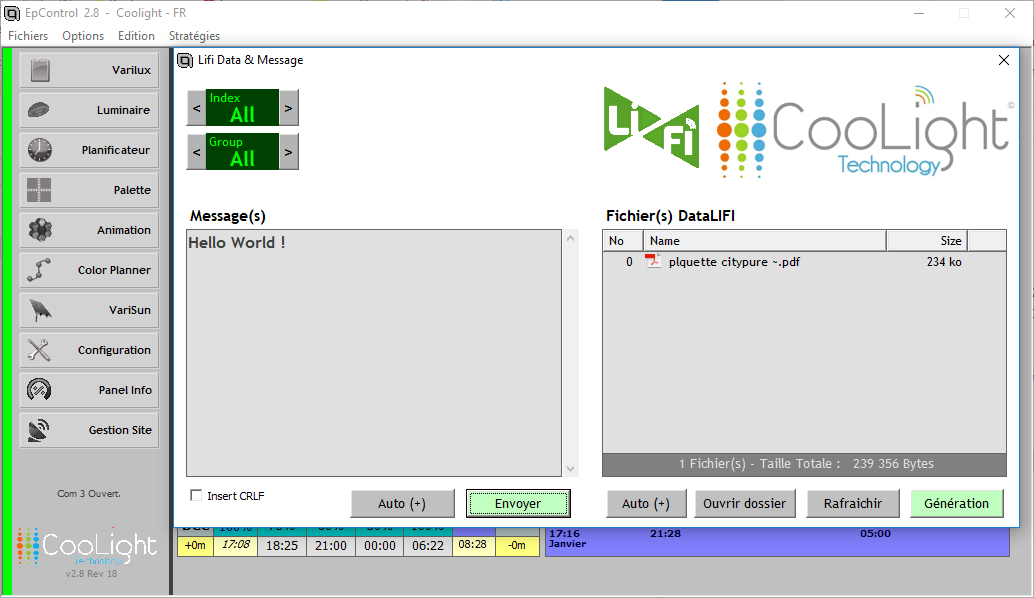Click Auto (+) under Fichier(s) DataLIFI
Viewport: 1034px width, 598px height.
646,504
